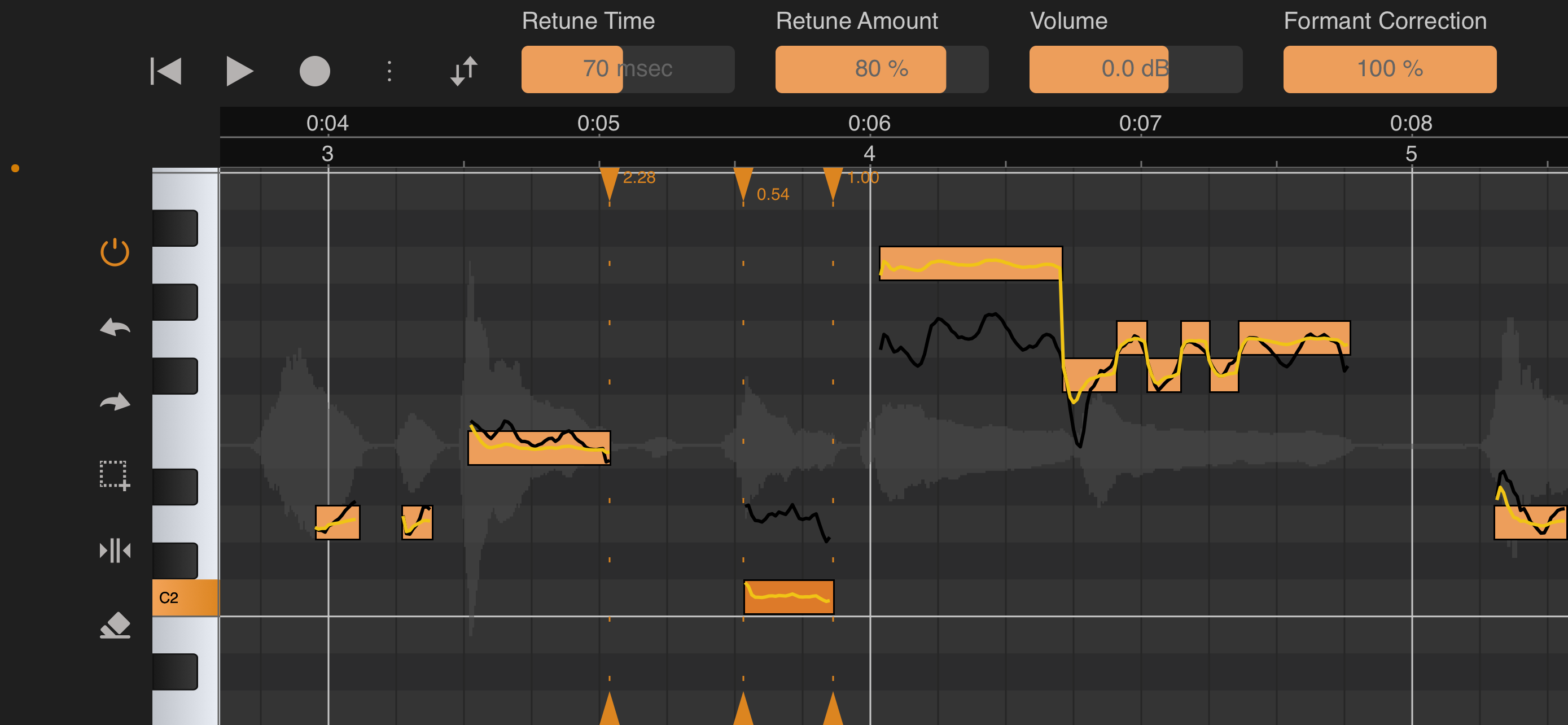1568x725 pixels.
Task: Start playback with the play button
Action: [x=239, y=71]
